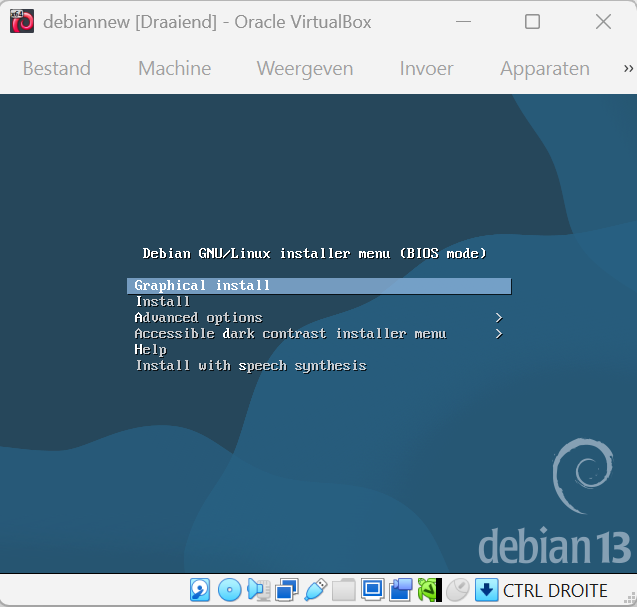Expand the hidden menus double-chevron
Image resolution: width=637 pixels, height=607 pixels.
628,68
